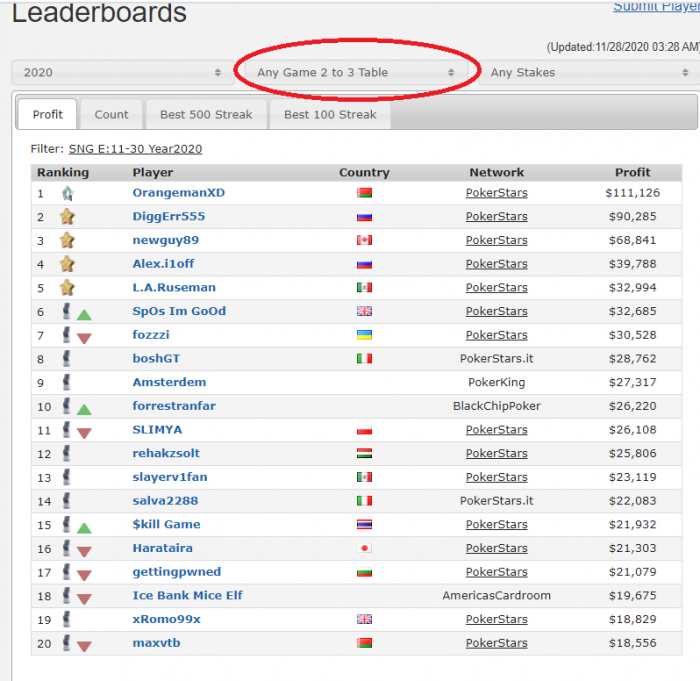Click the Ukraine flag in fozzzi row
Viewport: 700px width, 681px height.
(364, 335)
